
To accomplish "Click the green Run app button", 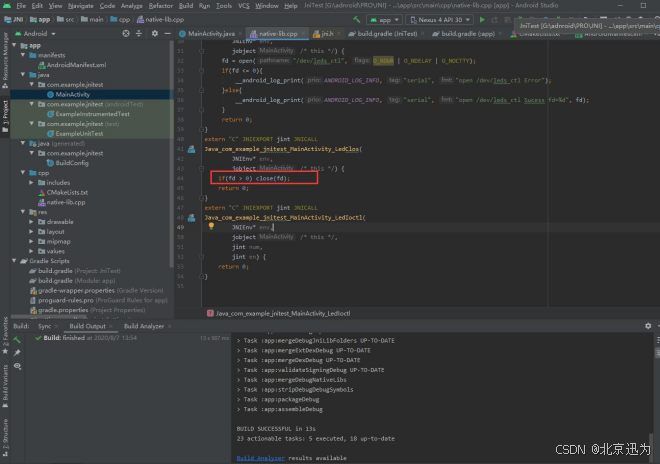I will click(482, 20).
